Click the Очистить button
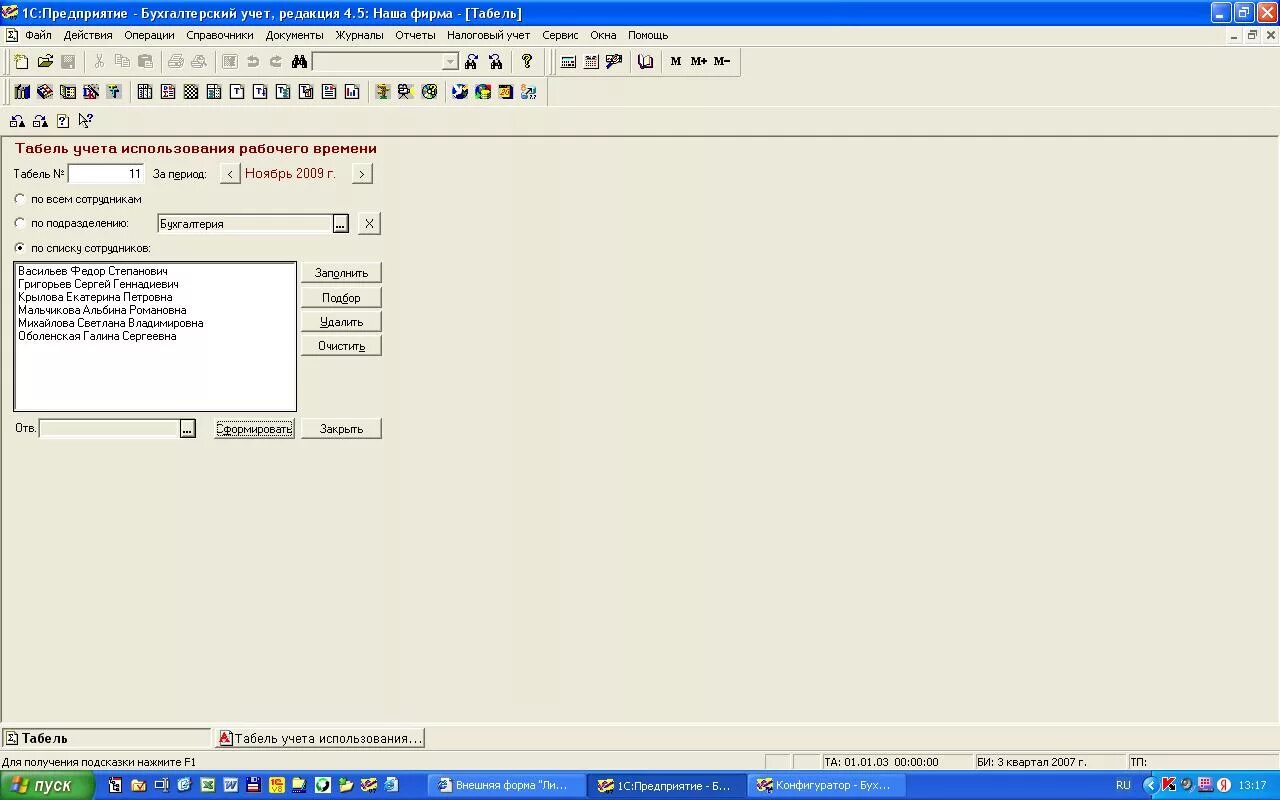The width and height of the screenshot is (1280, 800). click(x=341, y=346)
